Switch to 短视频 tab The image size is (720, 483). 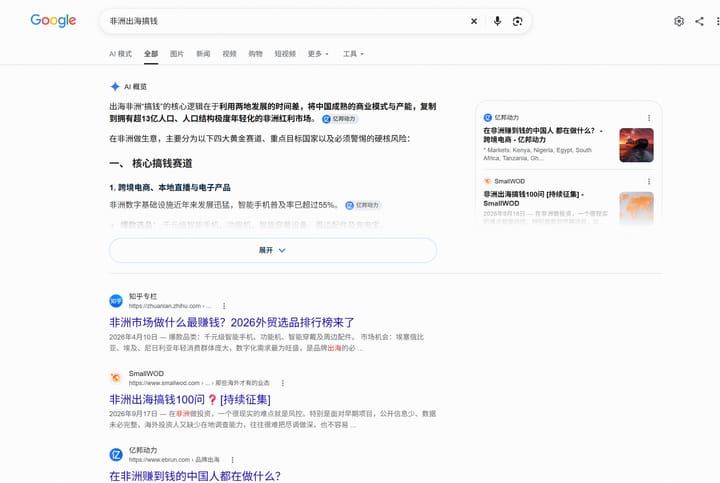285,54
